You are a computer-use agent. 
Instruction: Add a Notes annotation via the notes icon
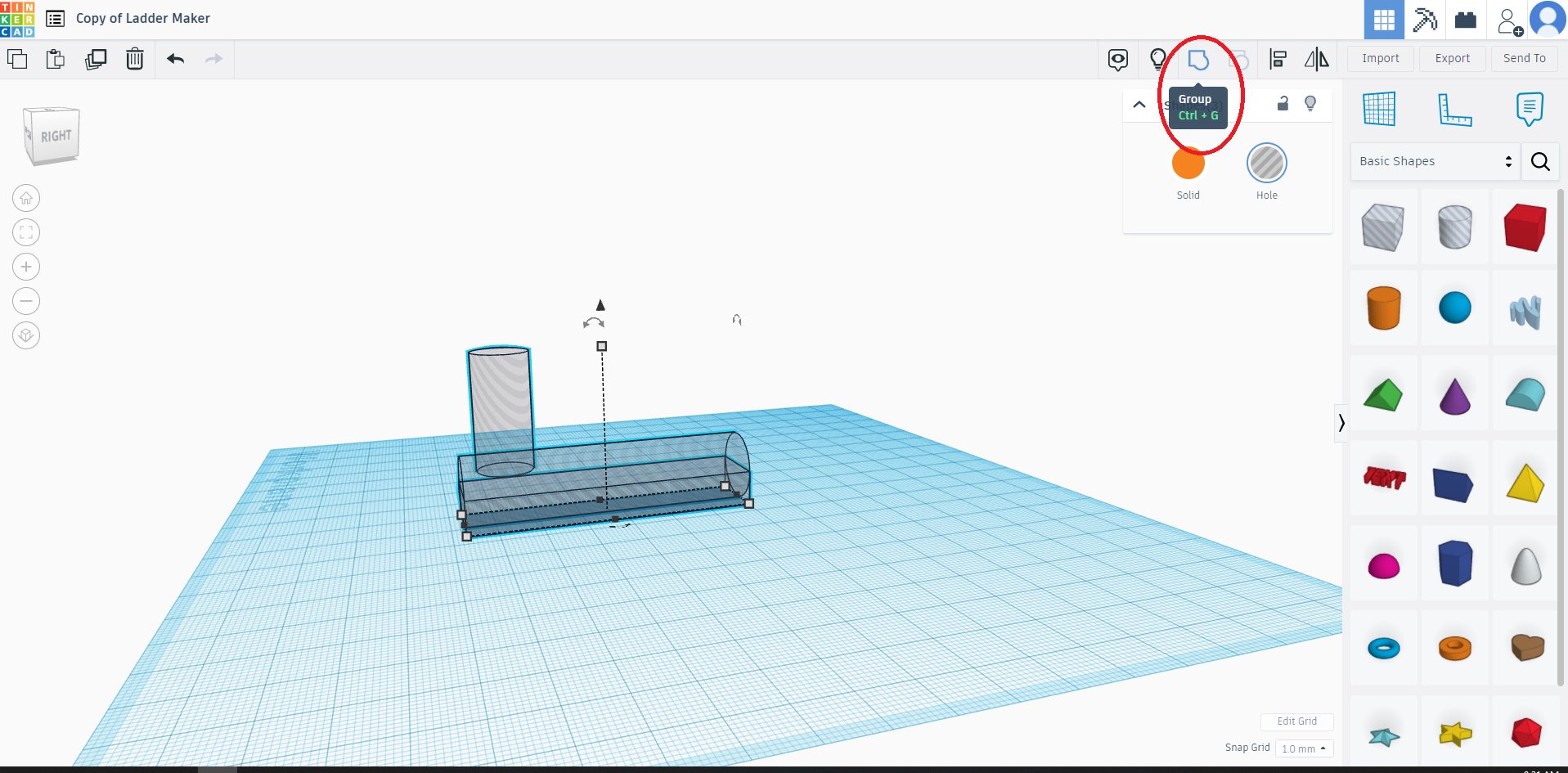[1529, 109]
